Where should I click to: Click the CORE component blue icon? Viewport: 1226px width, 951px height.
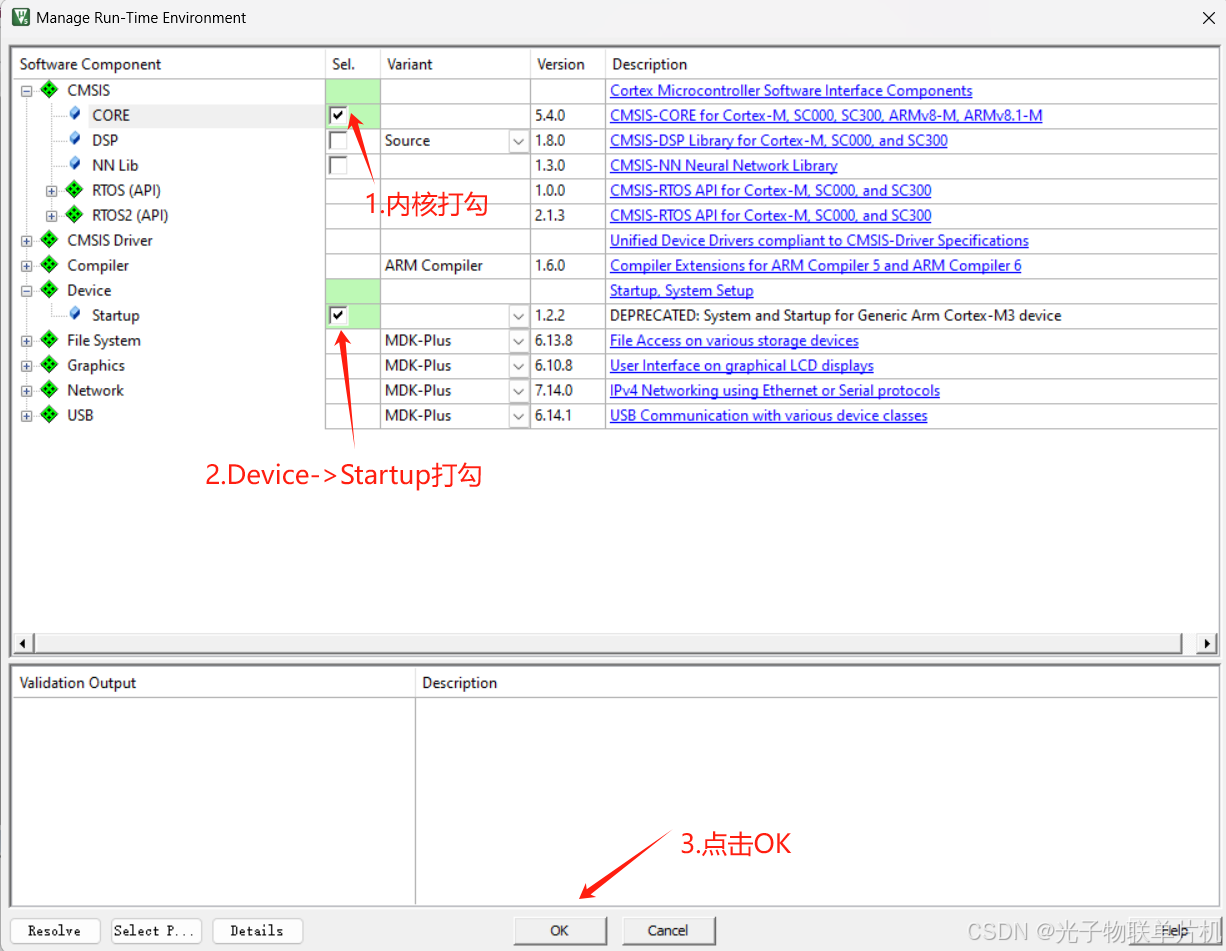click(74, 114)
